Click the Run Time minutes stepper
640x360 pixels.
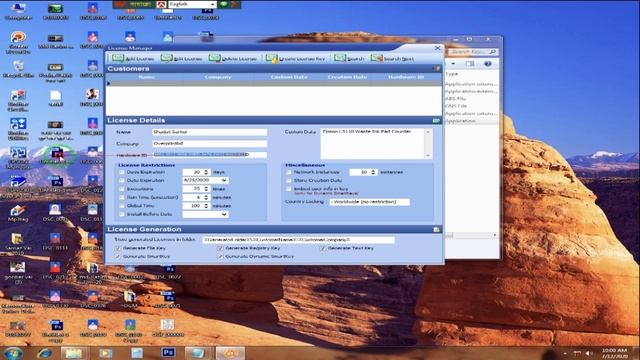pos(206,197)
